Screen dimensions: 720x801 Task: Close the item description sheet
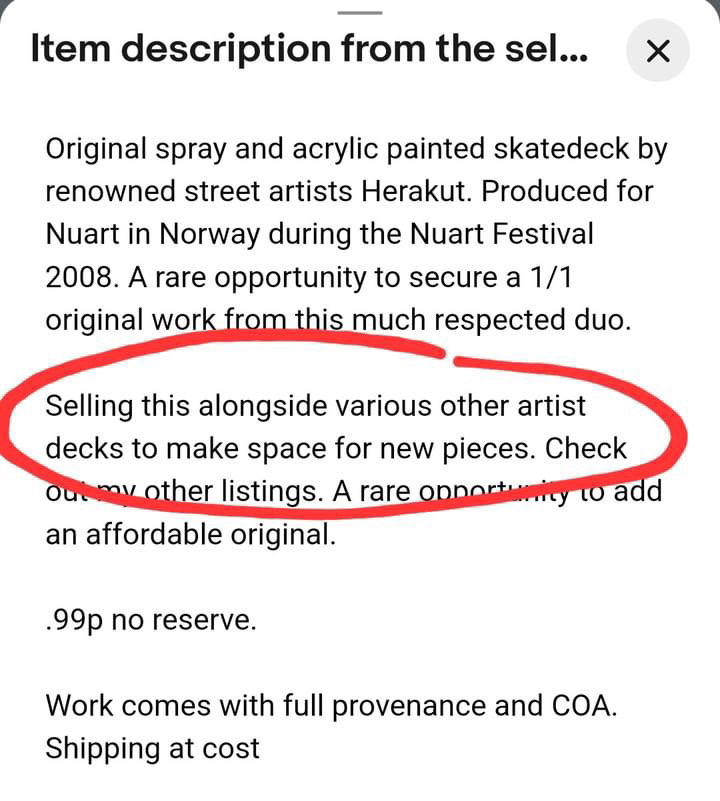pos(658,51)
